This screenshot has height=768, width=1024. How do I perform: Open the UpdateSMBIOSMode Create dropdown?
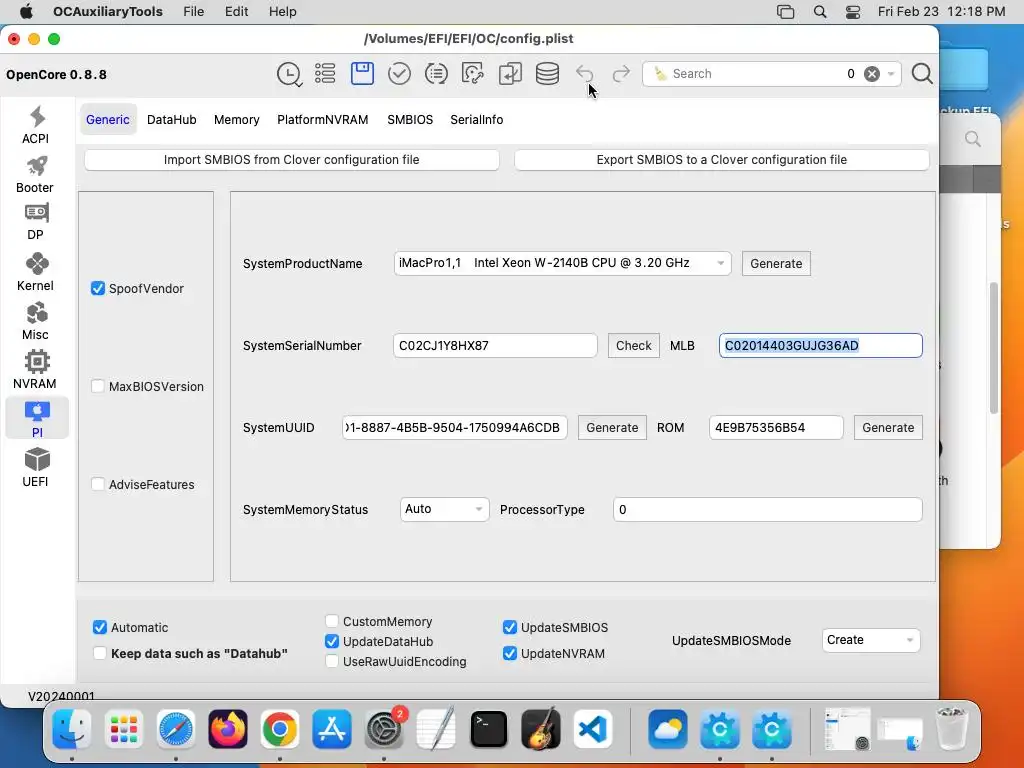[x=871, y=640]
